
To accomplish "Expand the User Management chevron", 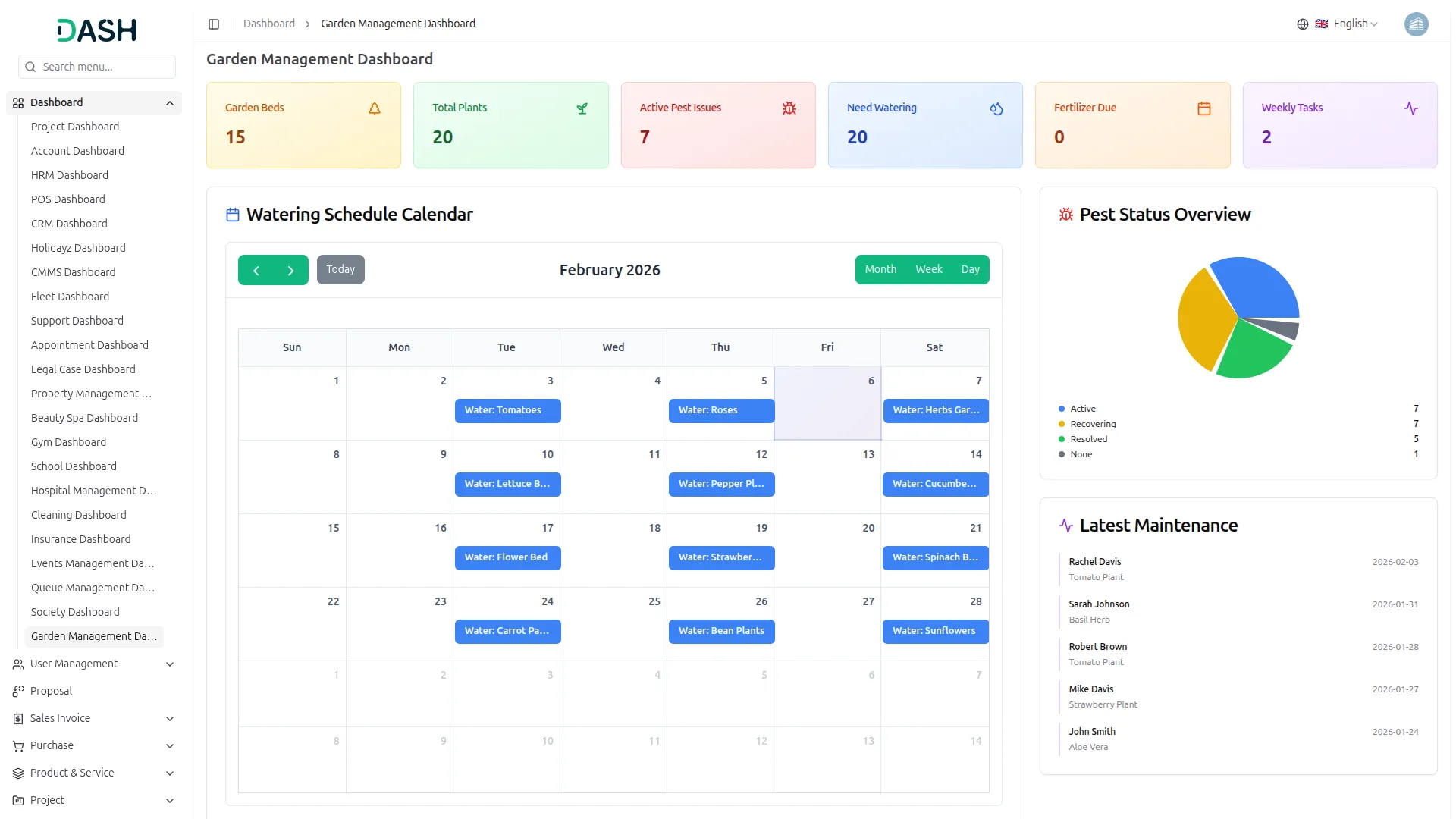I will [x=170, y=664].
